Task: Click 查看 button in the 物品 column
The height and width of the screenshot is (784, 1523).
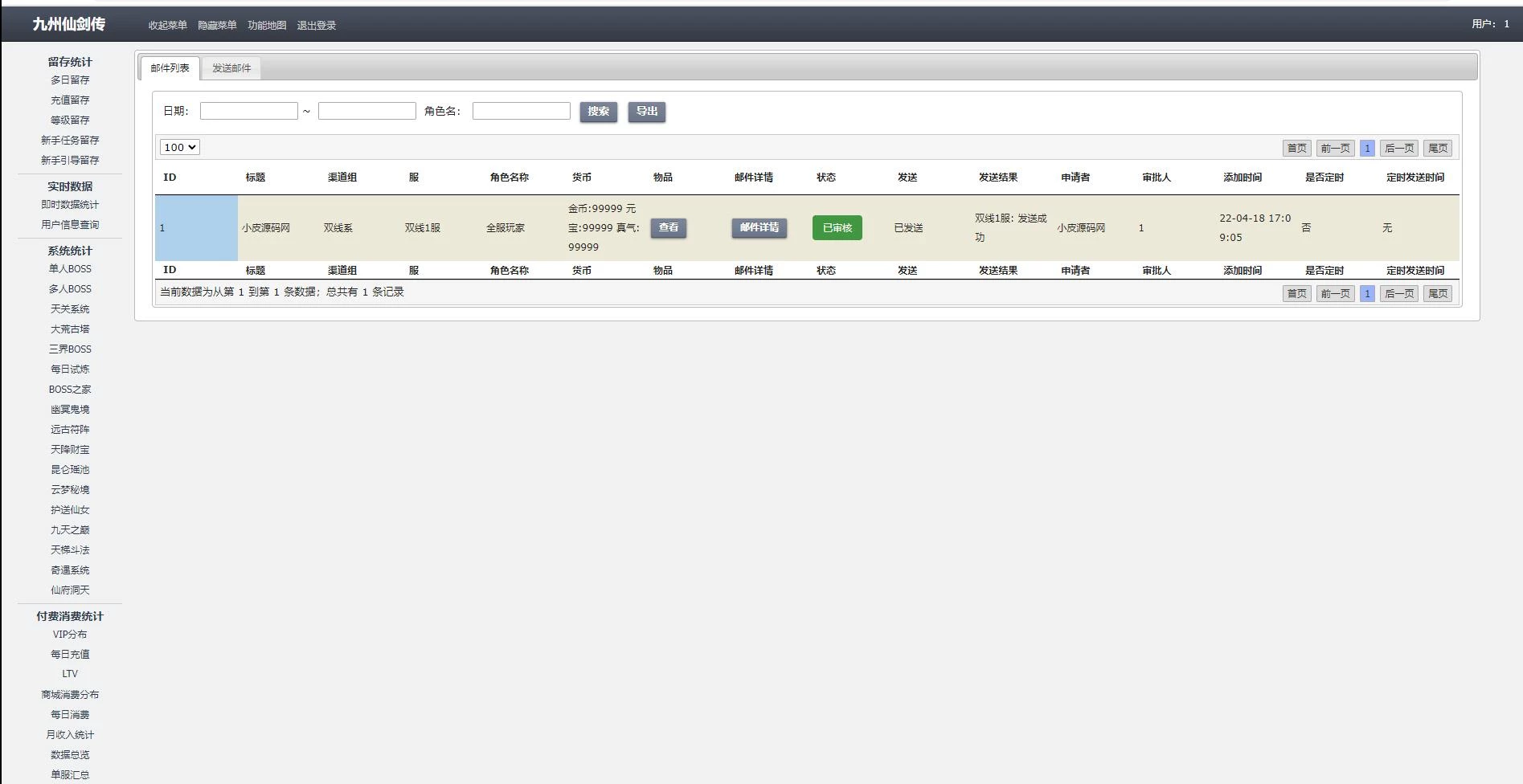Action: 668,228
